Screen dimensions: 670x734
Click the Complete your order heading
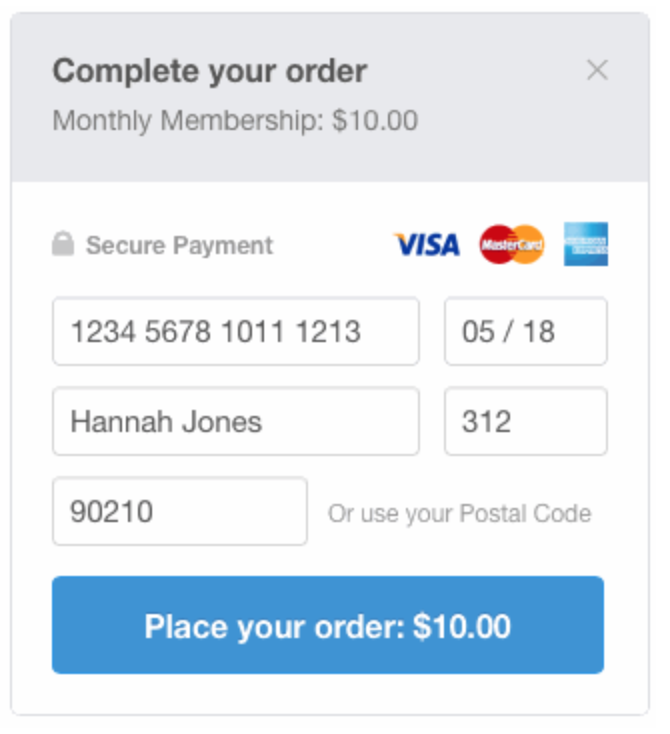coord(209,71)
